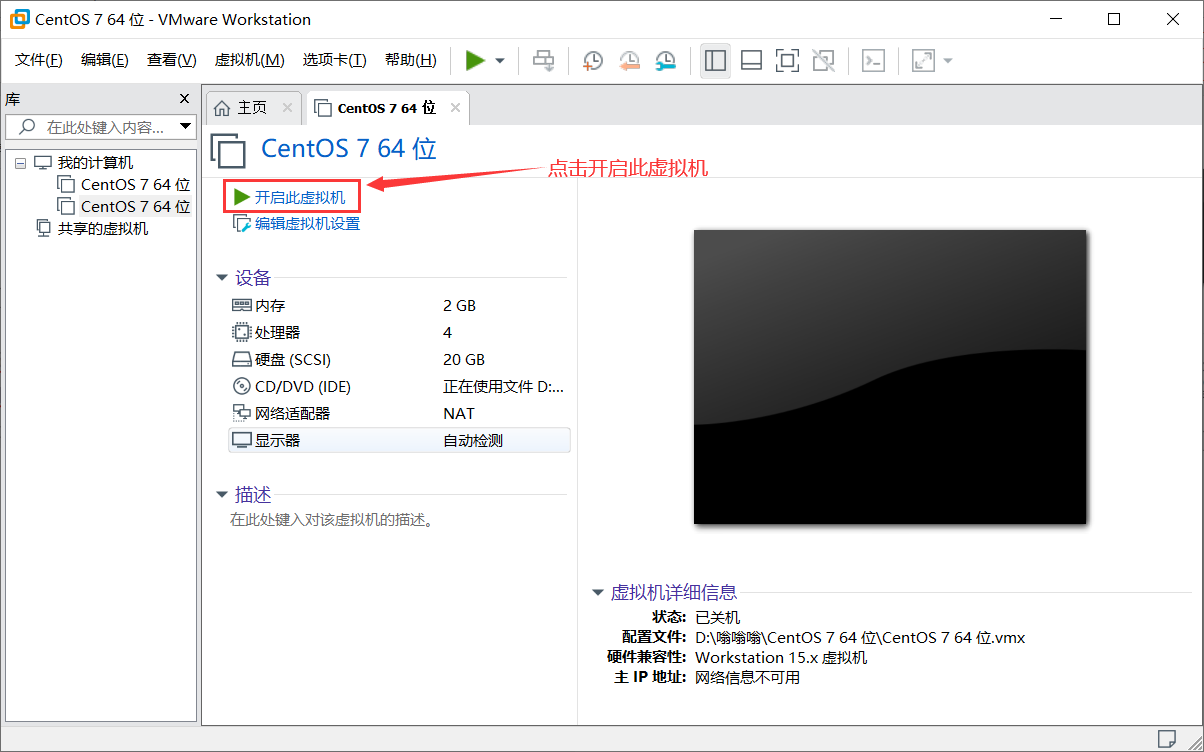Collapse the 我的计算机 tree node
Image resolution: width=1204 pixels, height=752 pixels.
[20, 163]
